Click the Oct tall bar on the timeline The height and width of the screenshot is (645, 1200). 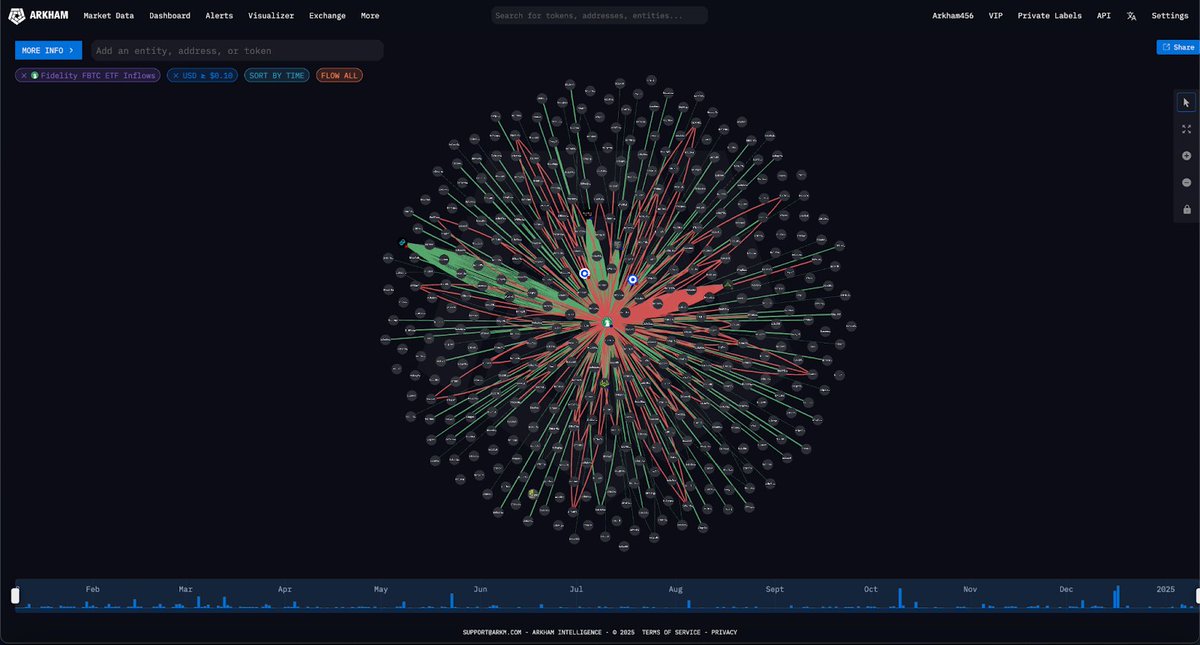pyautogui.click(x=900, y=598)
